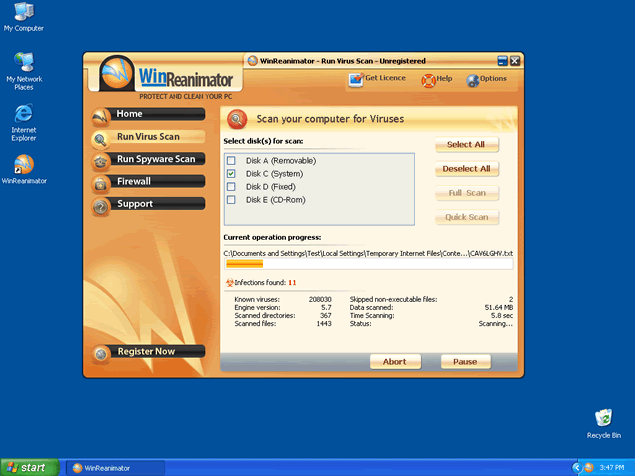Pause the running scan

pyautogui.click(x=465, y=362)
